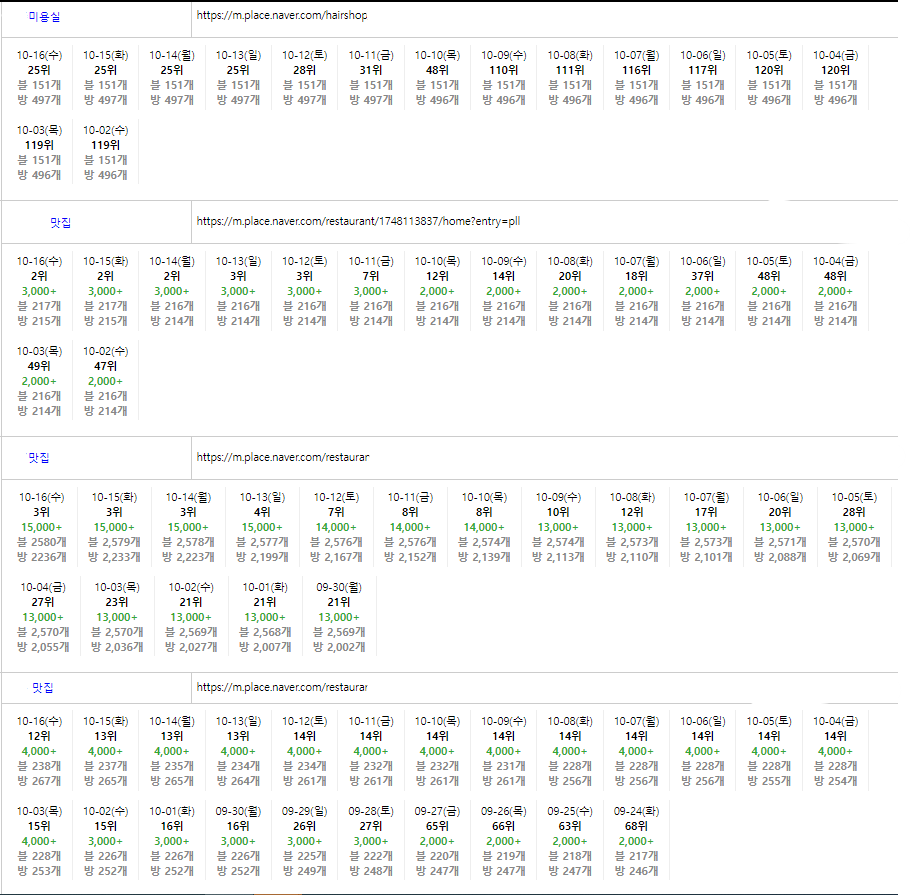Click the 10-03(목) cell ranked 49위

[x=39, y=381]
